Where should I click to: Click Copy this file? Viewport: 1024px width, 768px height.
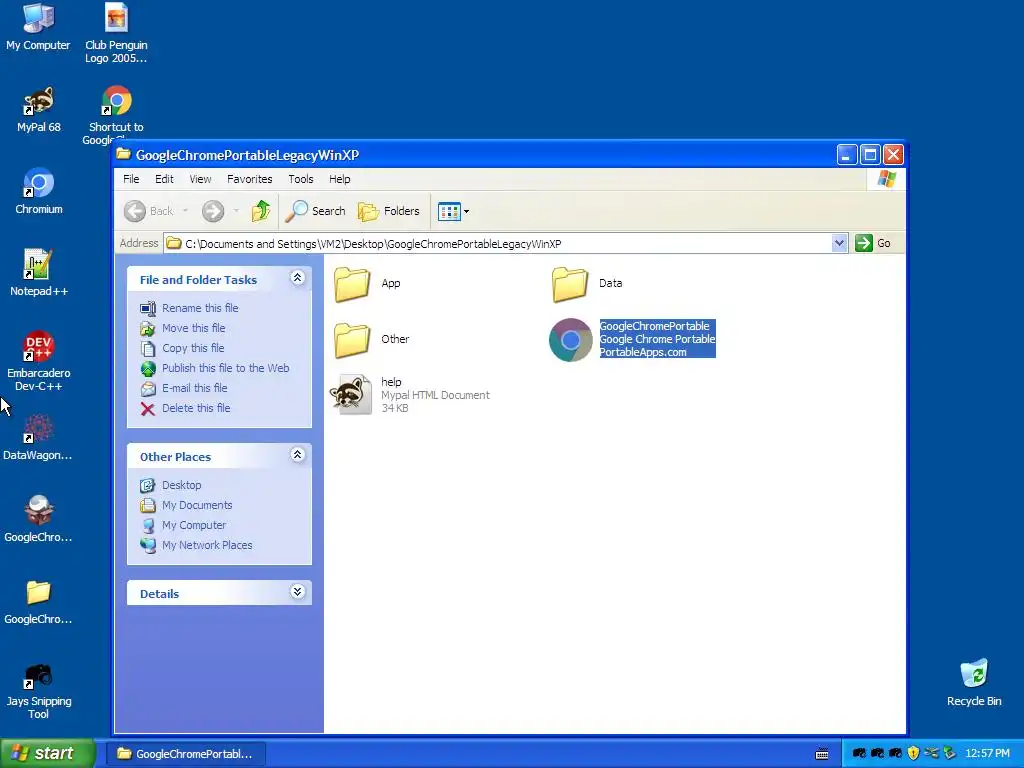[x=193, y=348]
